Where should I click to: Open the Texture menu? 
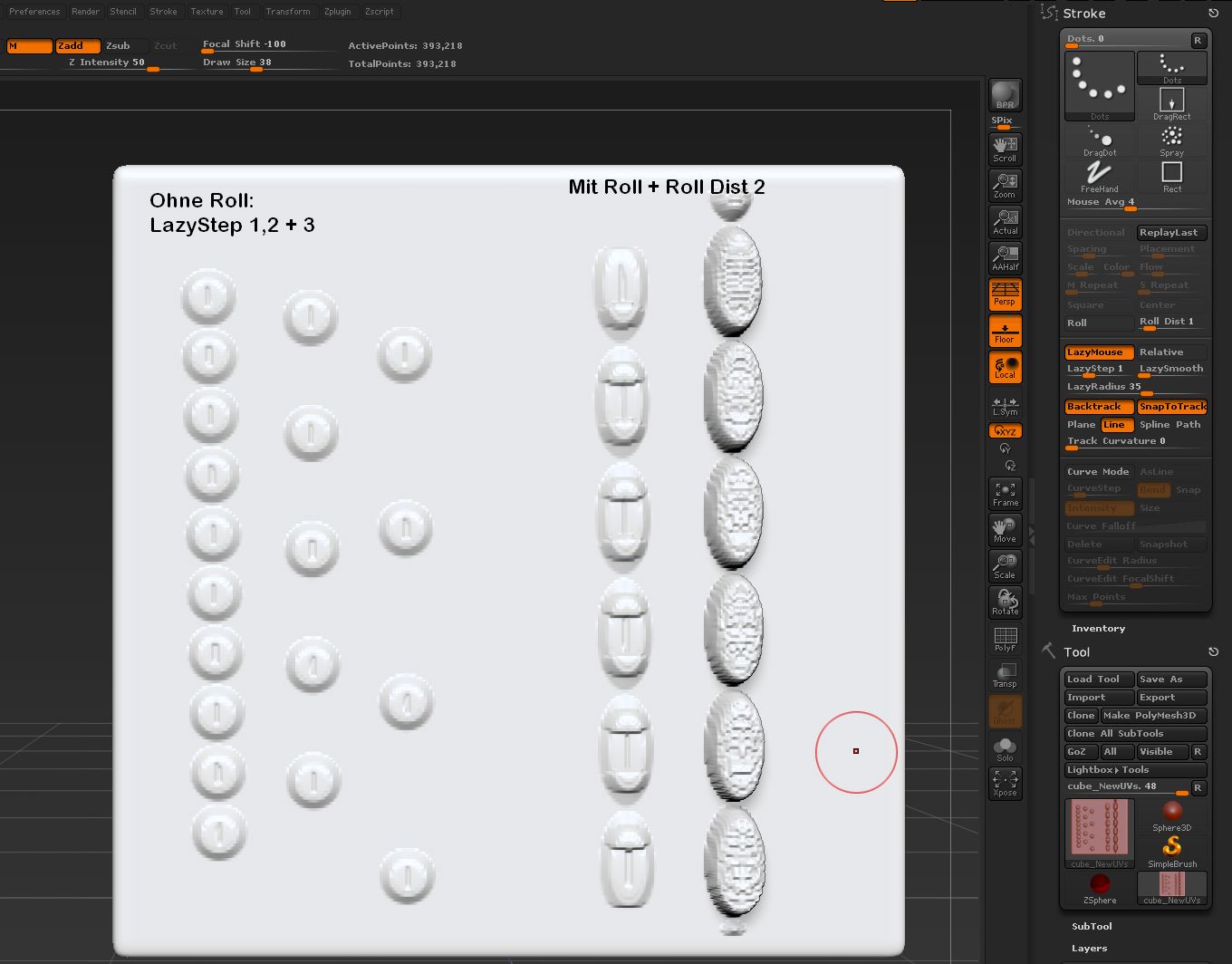[x=207, y=12]
